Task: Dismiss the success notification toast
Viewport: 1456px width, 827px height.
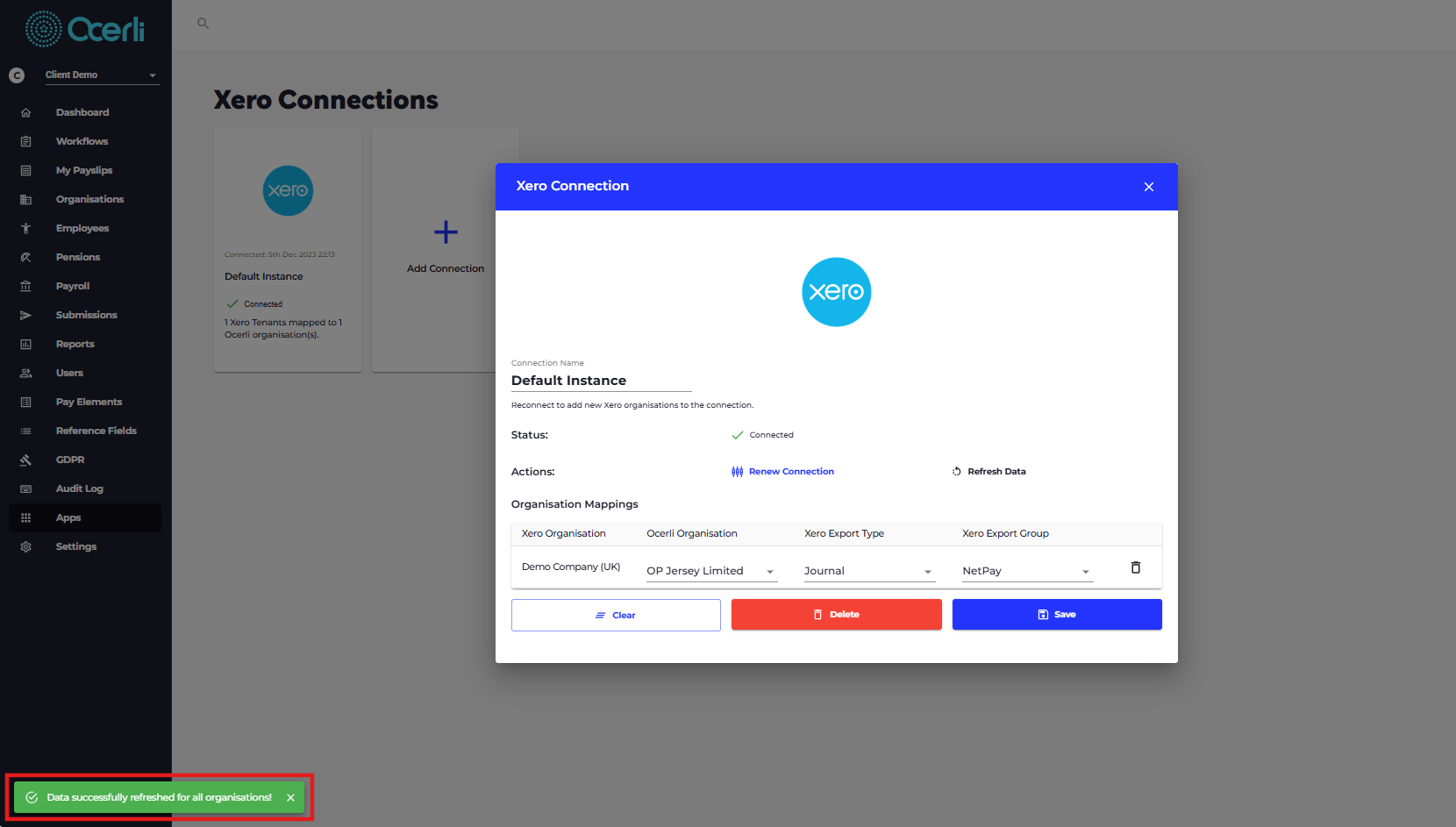Action: pos(290,798)
